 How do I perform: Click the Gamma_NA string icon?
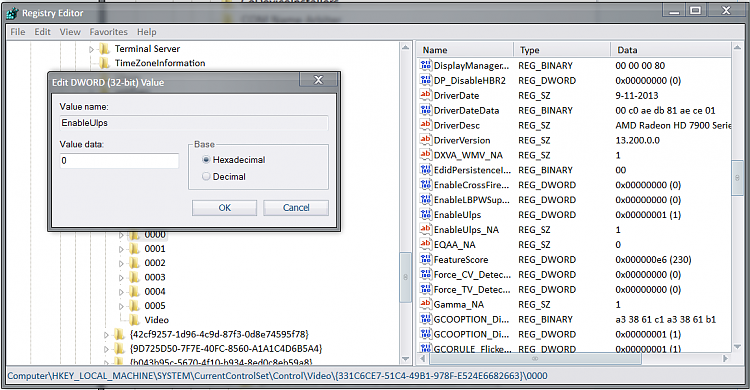point(425,304)
